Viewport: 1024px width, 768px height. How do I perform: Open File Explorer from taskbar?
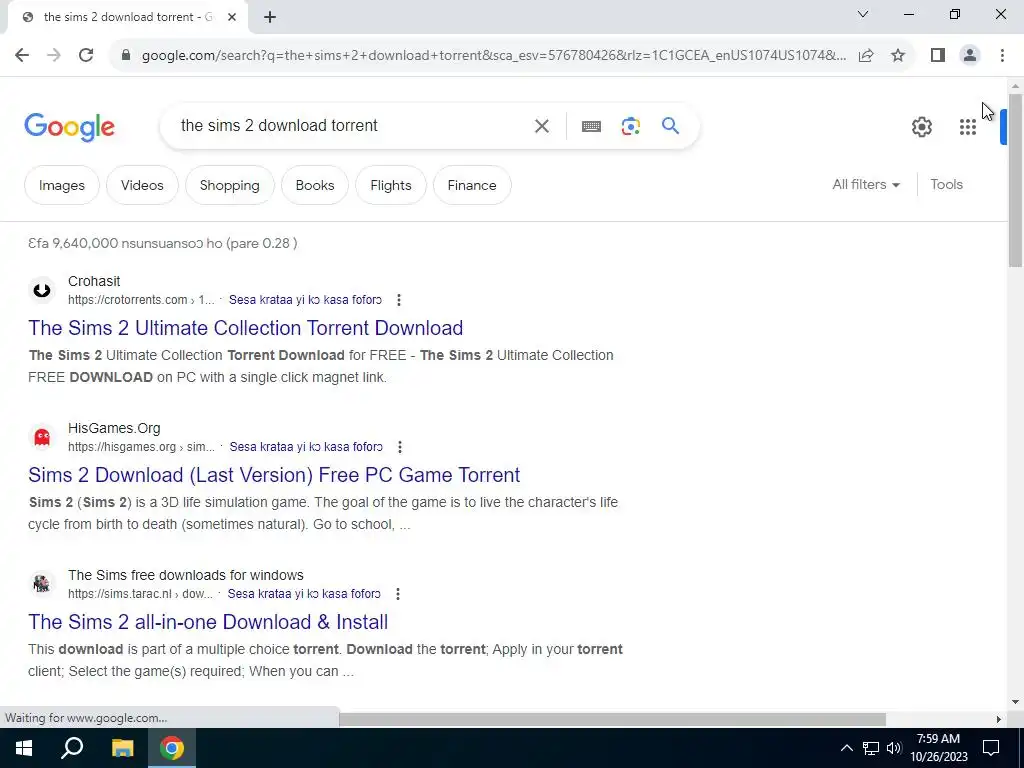pos(122,748)
